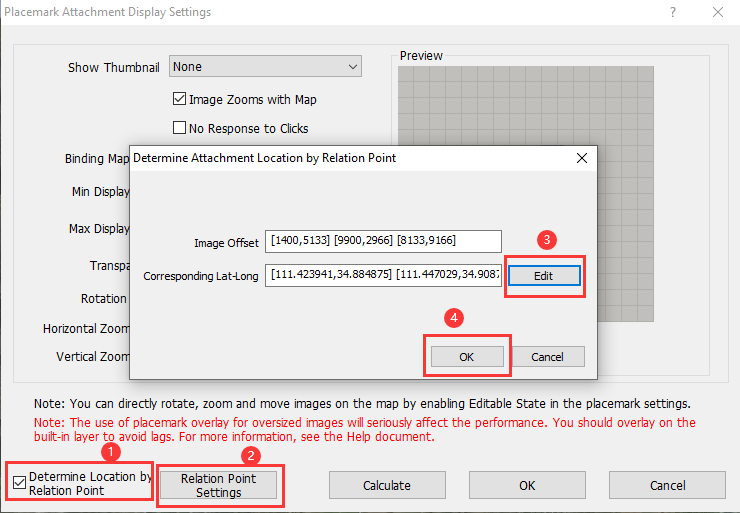Open Relation Point Settings

coord(219,485)
